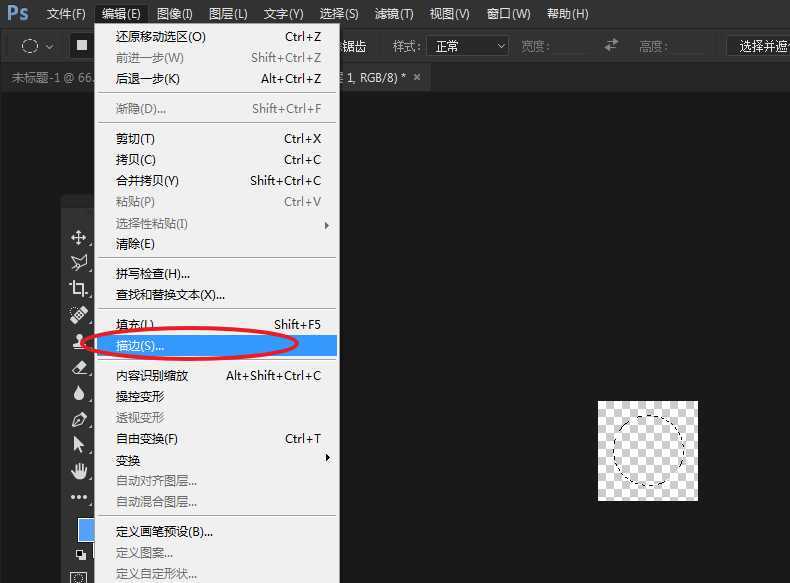This screenshot has height=583, width=790.
Task: Open the elliptical marquee tool preset dropdown
Action: pos(38,46)
